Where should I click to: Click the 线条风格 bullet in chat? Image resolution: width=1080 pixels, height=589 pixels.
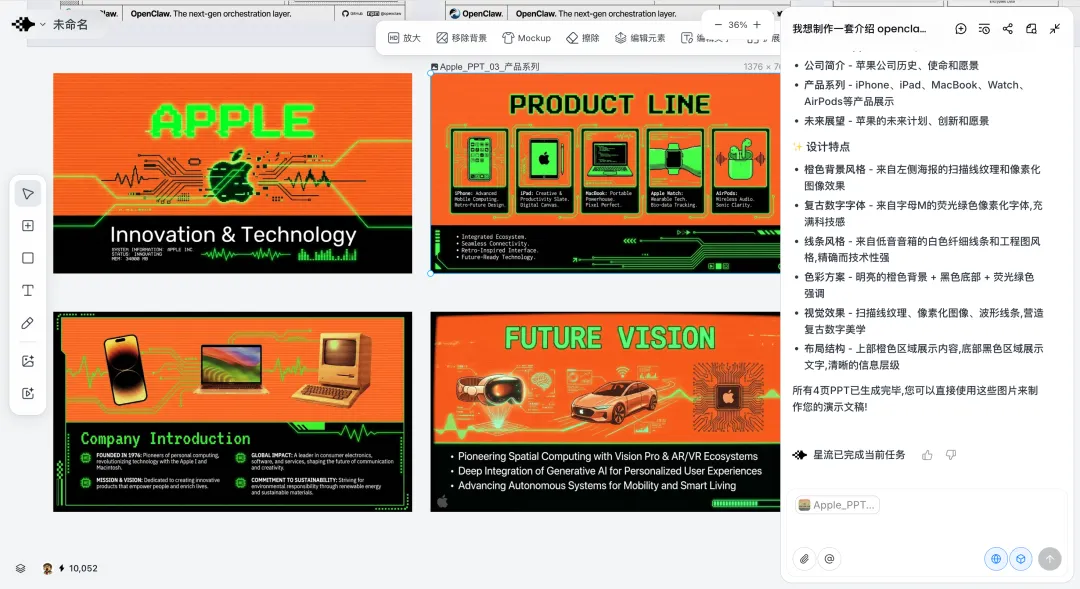(x=922, y=249)
